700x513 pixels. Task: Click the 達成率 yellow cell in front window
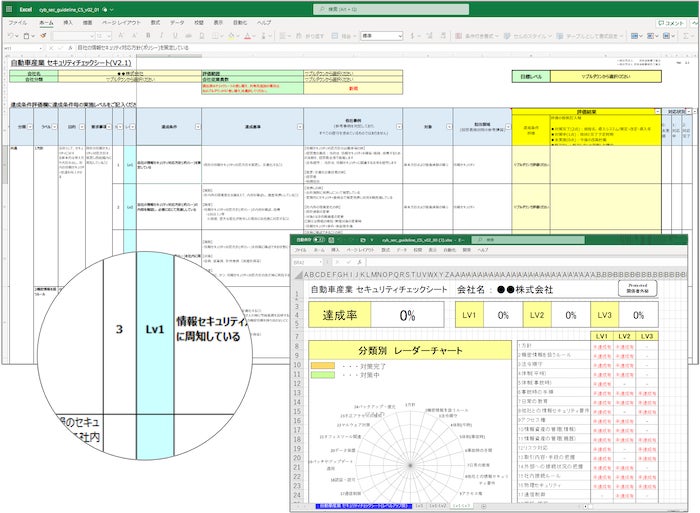tap(340, 315)
